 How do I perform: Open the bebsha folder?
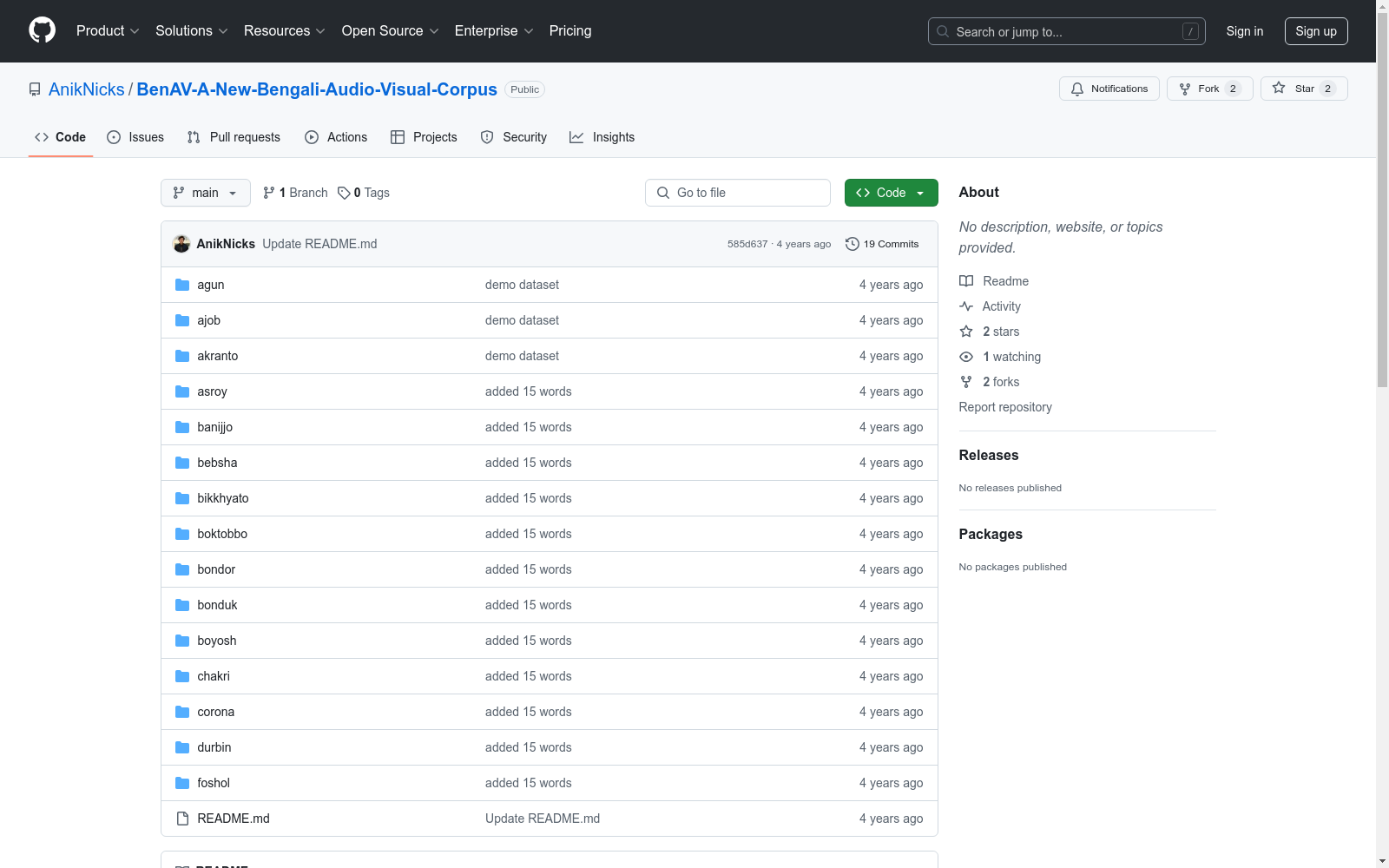click(217, 463)
